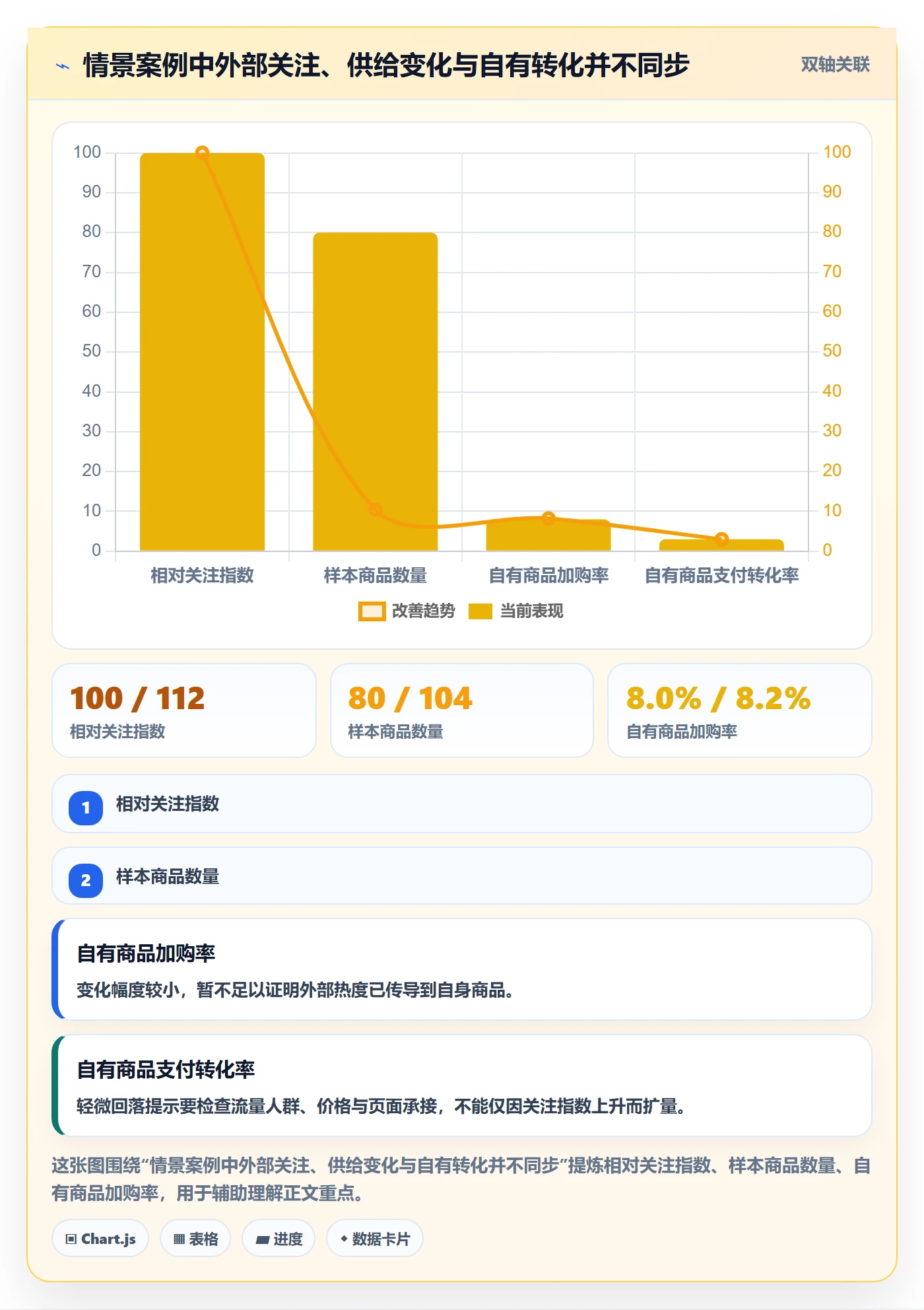Click the 表格 tag
The image size is (924, 1310).
coord(195,1239)
